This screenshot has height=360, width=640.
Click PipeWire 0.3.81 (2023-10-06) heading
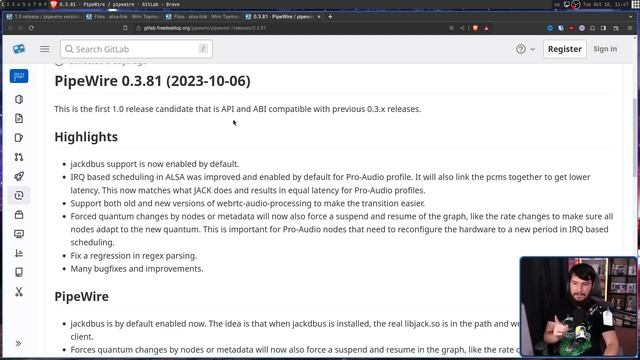(x=152, y=81)
